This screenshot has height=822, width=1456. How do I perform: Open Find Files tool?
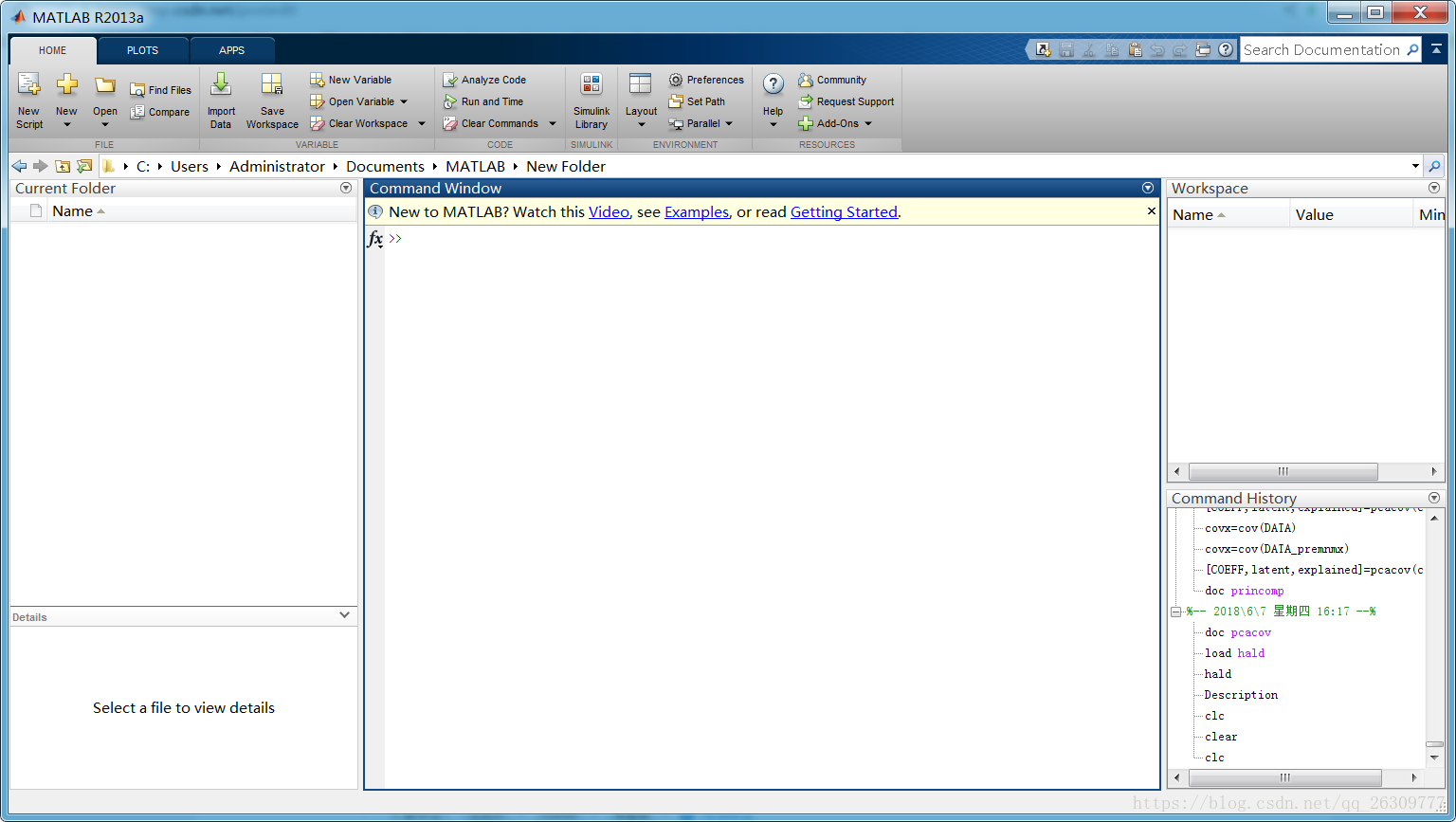[x=160, y=90]
